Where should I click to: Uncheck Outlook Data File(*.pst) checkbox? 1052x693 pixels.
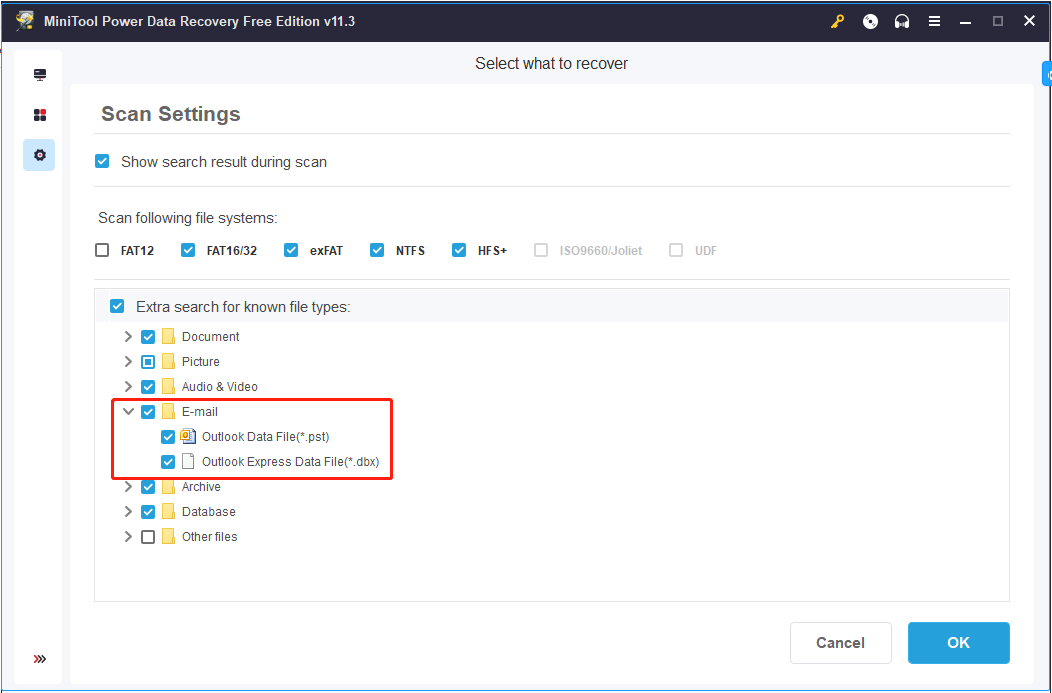pos(168,437)
